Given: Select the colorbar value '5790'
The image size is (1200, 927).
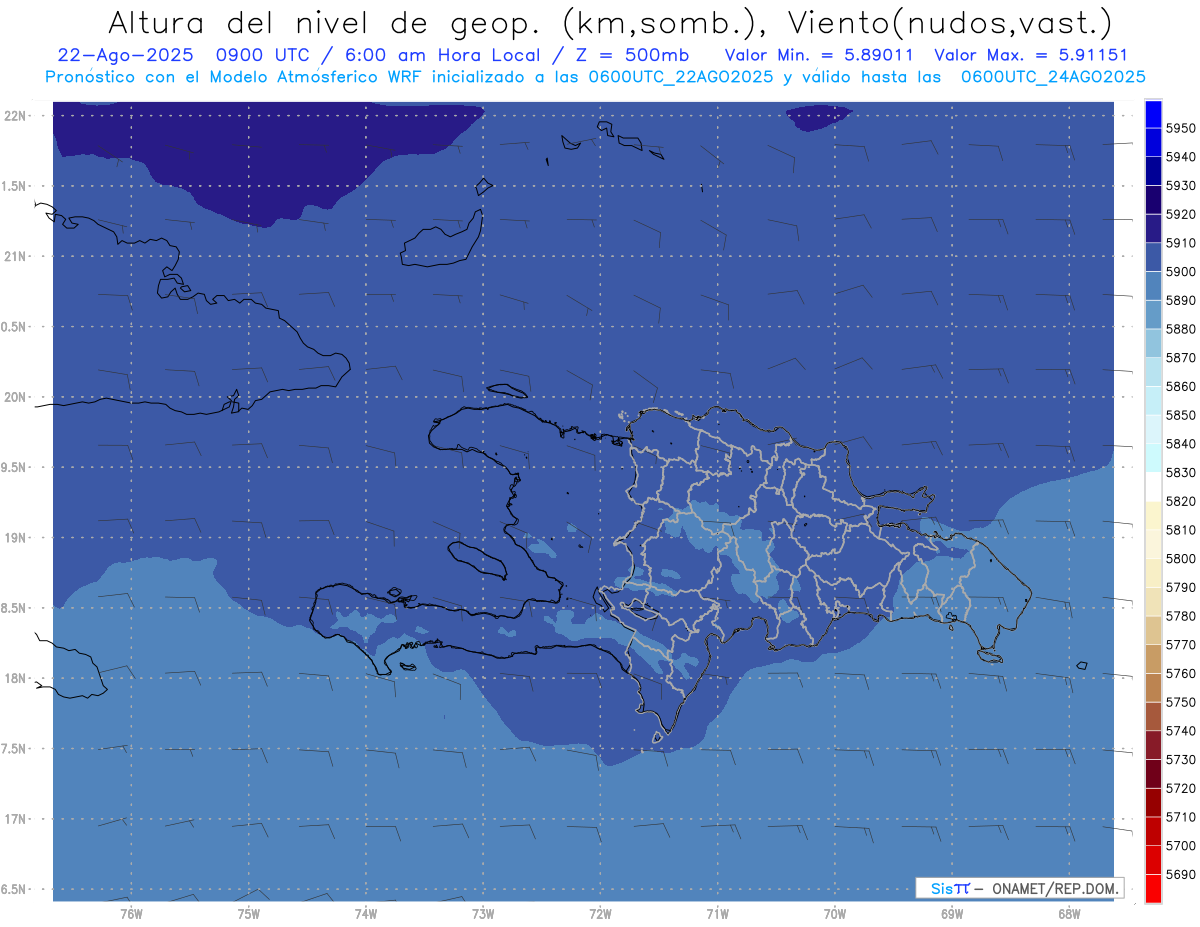Looking at the screenshot, I should tap(1181, 587).
